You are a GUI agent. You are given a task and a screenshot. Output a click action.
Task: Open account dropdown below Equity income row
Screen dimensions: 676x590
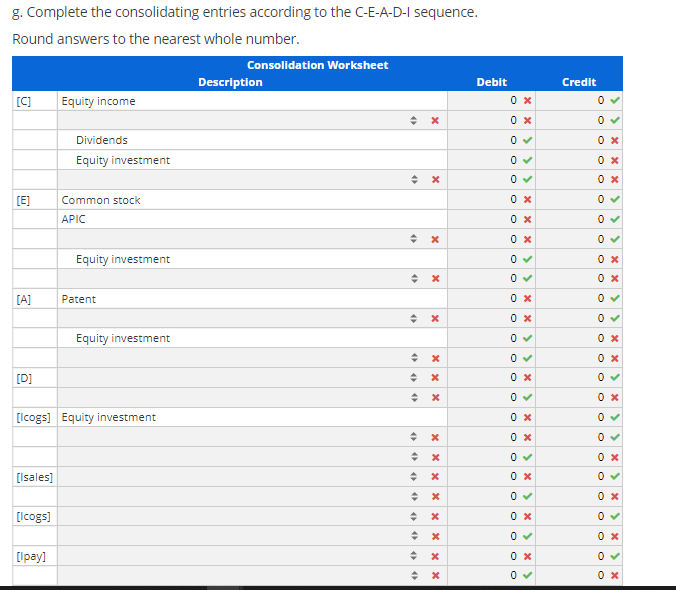coord(252,120)
